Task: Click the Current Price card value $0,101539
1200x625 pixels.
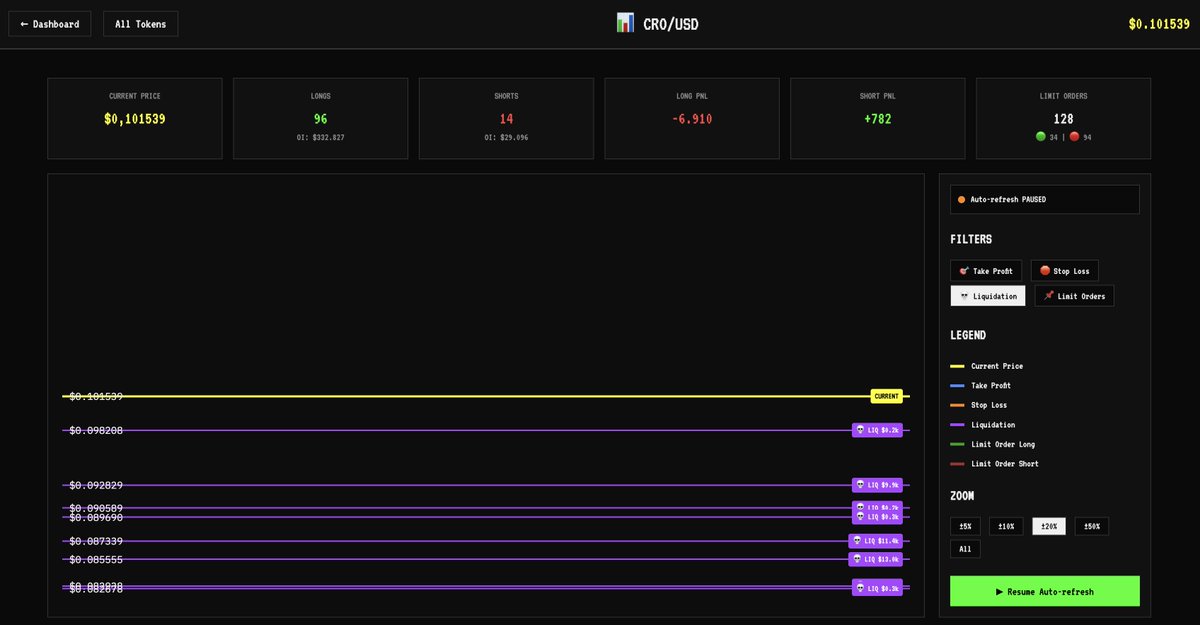Action: pos(135,119)
